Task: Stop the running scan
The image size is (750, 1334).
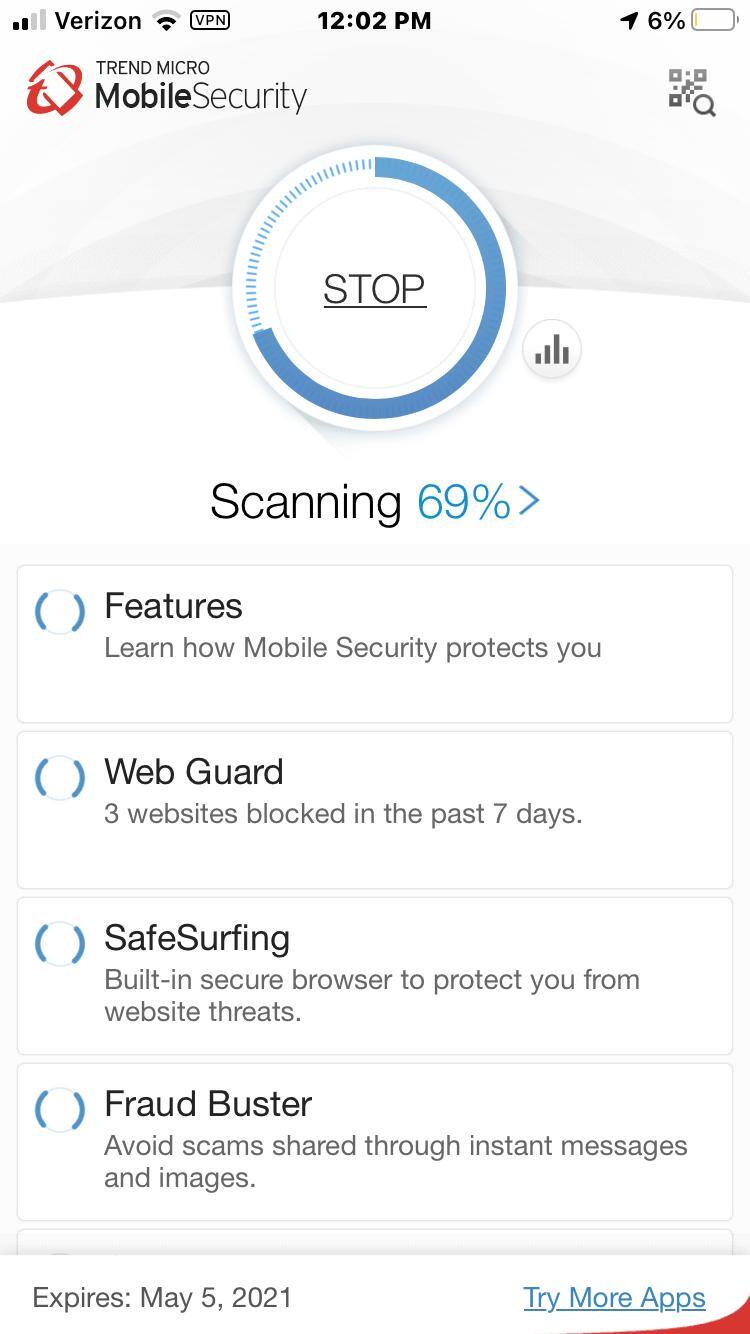Action: 374,289
